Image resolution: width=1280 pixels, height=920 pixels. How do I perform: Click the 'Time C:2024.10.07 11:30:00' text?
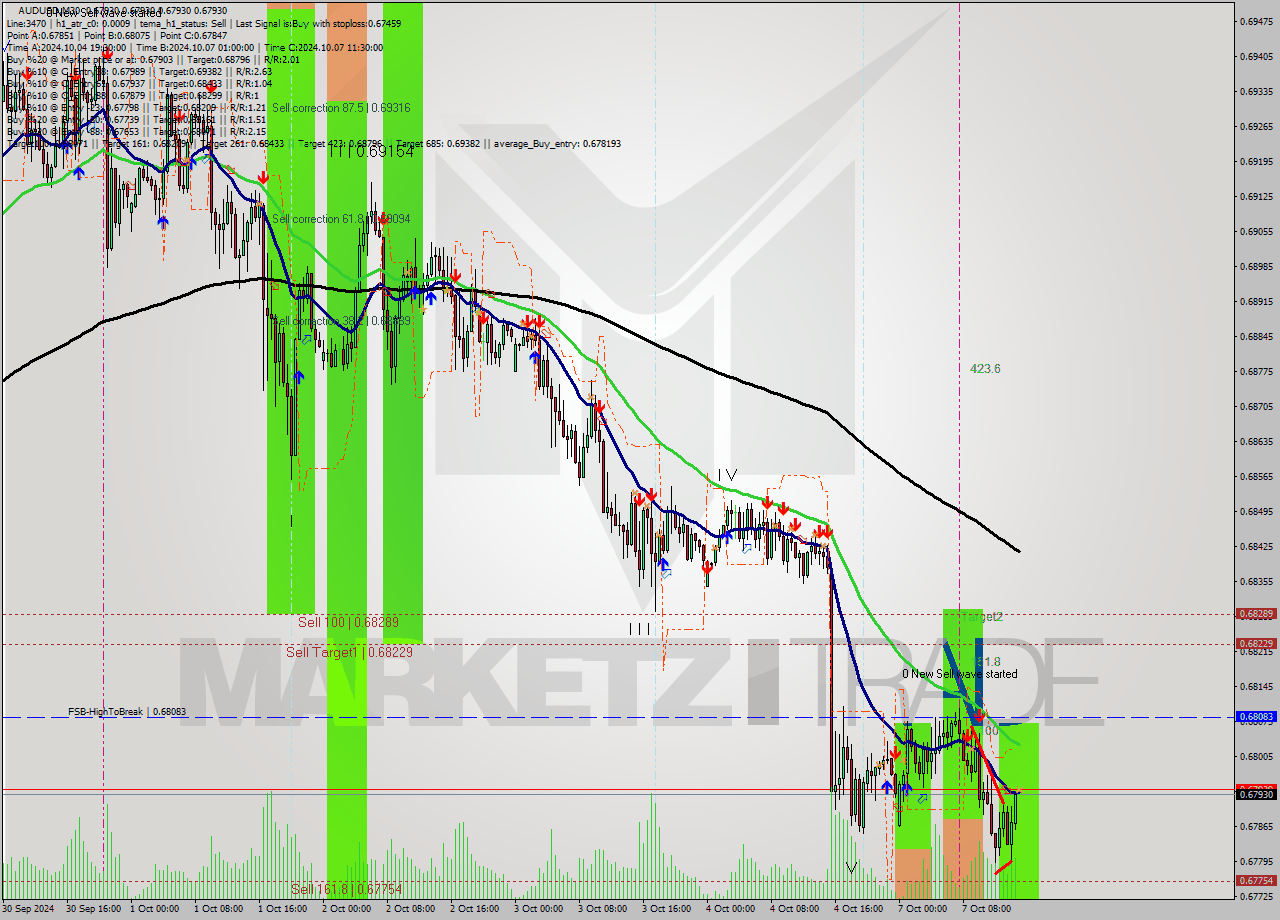326,47
